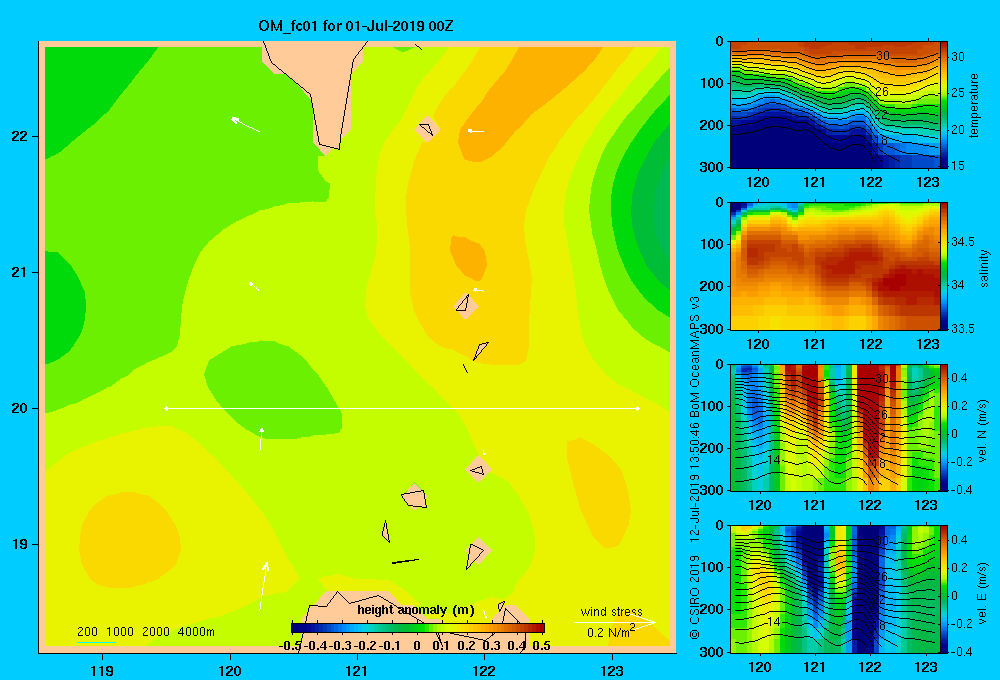Click the island near 20.8N 121.9E
1000x680 pixels.
465,304
